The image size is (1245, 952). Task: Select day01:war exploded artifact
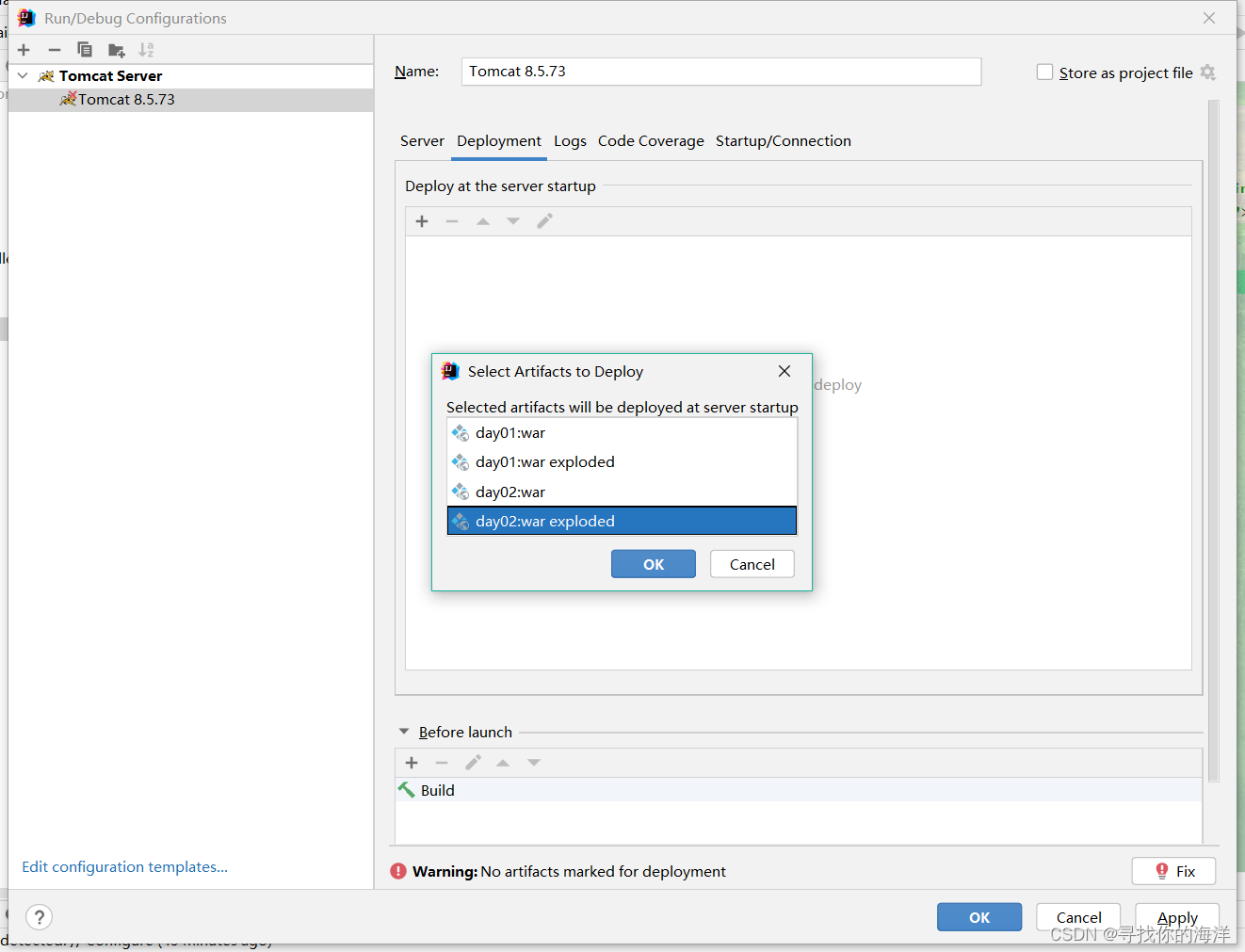coord(622,462)
